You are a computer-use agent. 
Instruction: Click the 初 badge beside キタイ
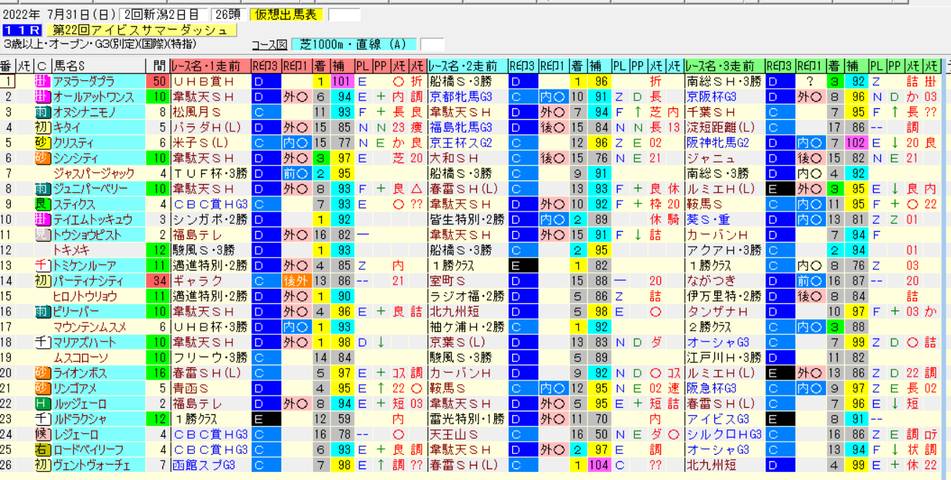tap(41, 127)
